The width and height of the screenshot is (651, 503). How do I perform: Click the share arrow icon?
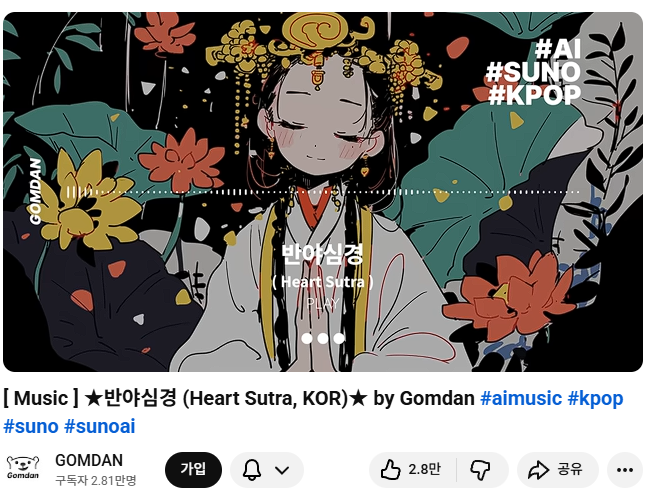tap(538, 470)
